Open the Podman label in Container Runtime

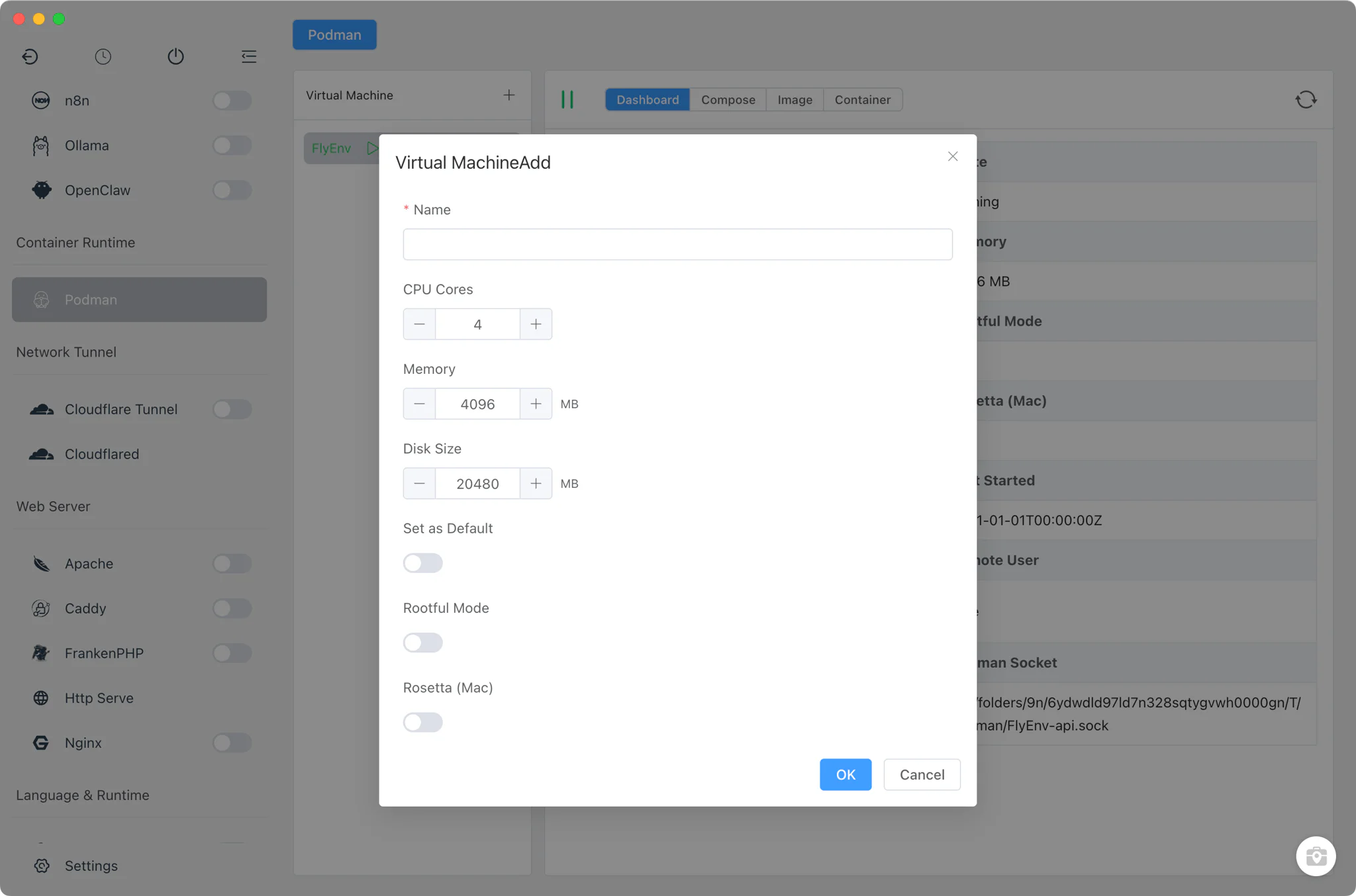click(91, 300)
